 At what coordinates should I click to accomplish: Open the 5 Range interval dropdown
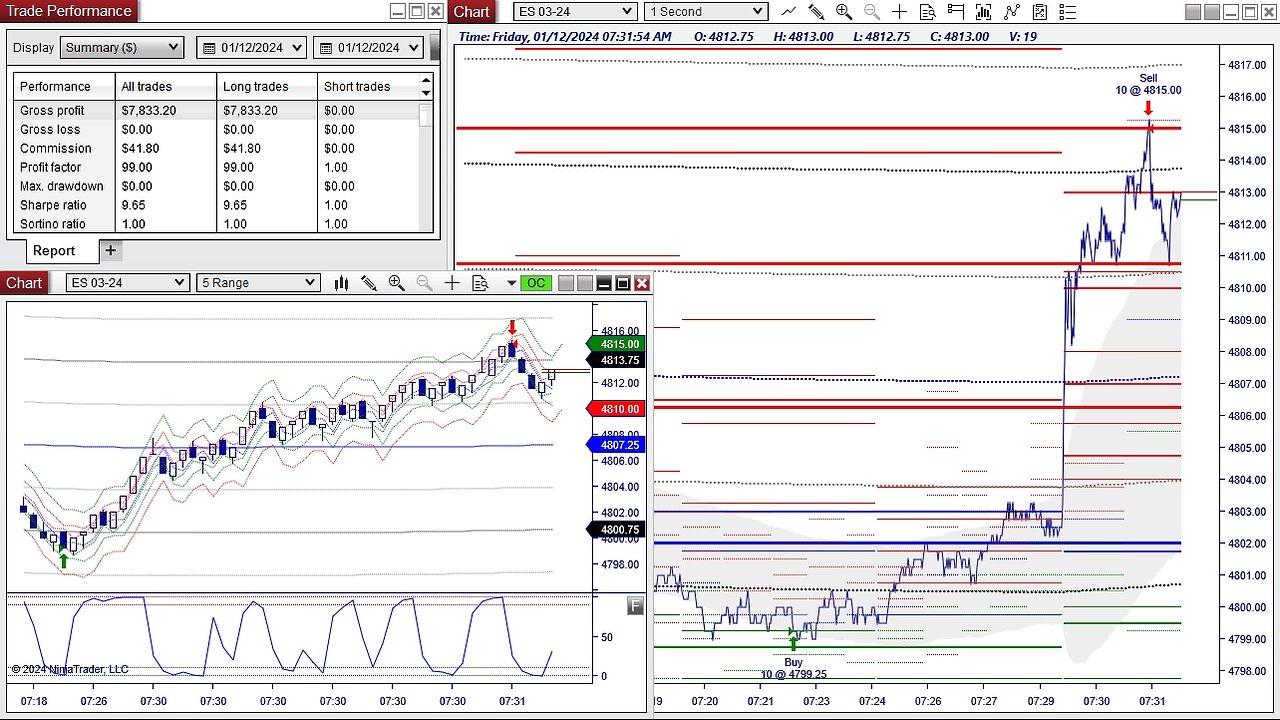[x=258, y=283]
